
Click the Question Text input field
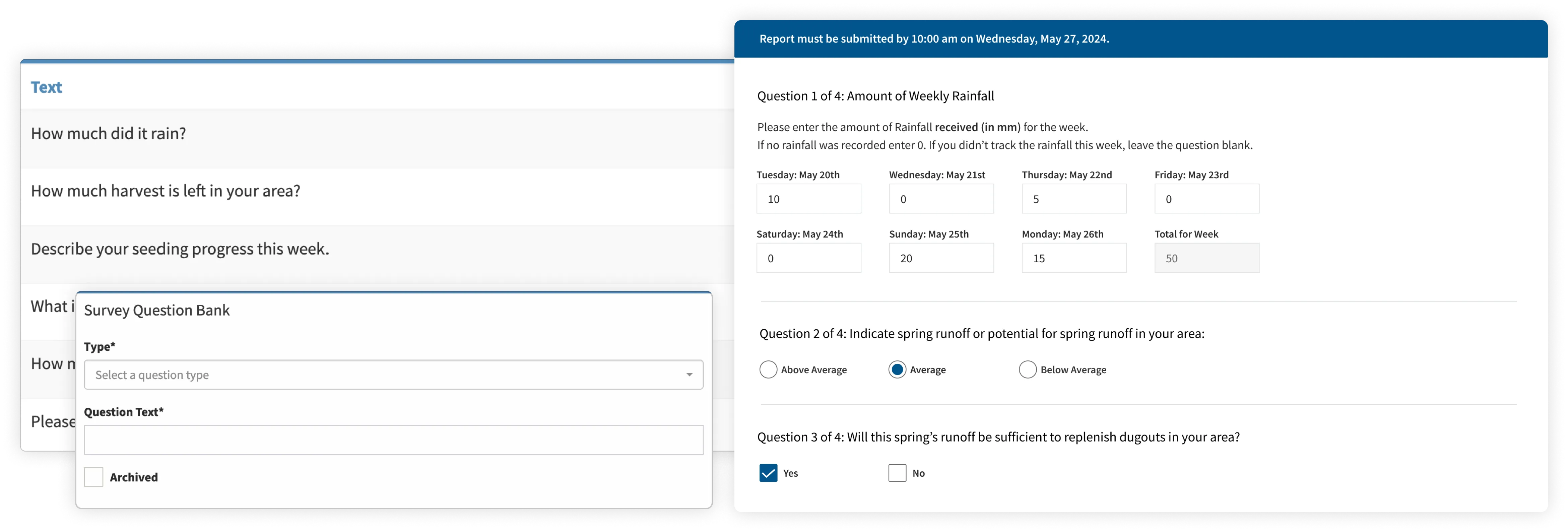tap(393, 439)
